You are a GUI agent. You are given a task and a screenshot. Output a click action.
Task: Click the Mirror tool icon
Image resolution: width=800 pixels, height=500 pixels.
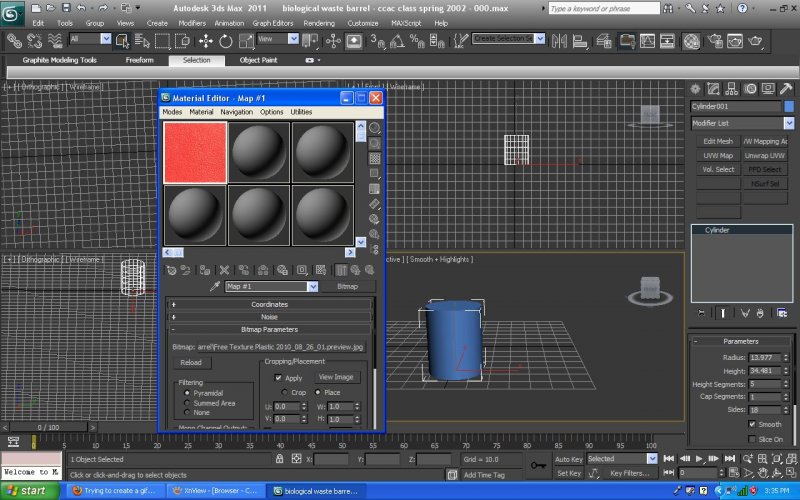[x=559, y=41]
